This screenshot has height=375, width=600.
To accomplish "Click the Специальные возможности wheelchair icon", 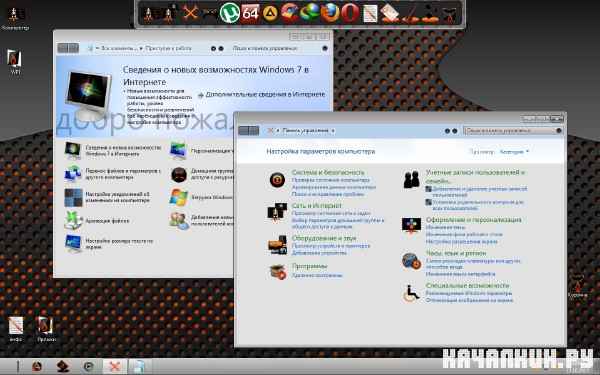I will click(x=411, y=293).
